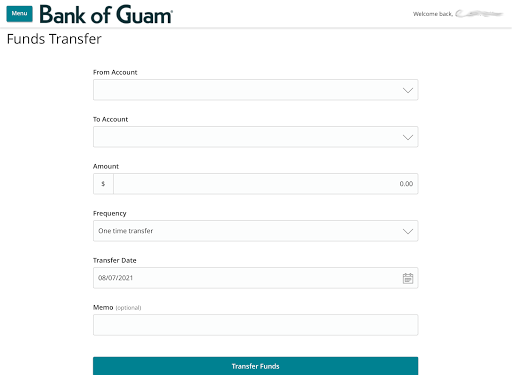Expand the To Account dropdown

click(255, 137)
